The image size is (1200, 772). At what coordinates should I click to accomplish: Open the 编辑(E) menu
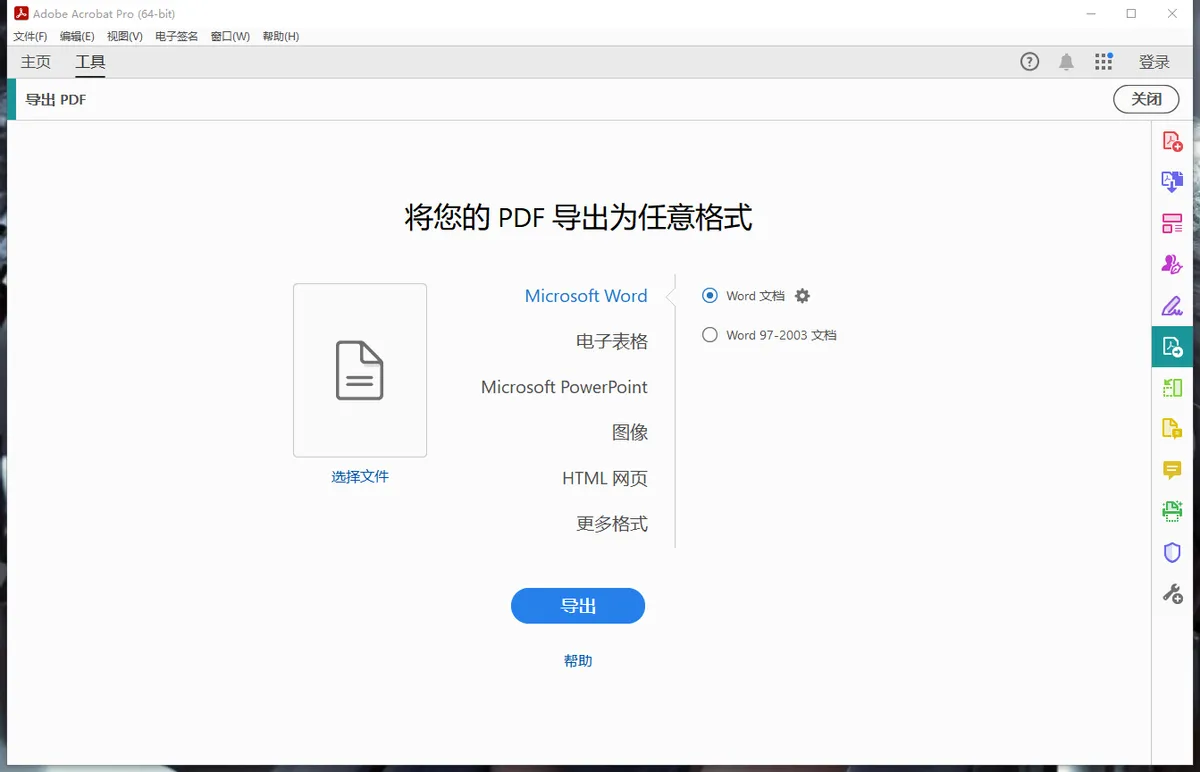[77, 36]
